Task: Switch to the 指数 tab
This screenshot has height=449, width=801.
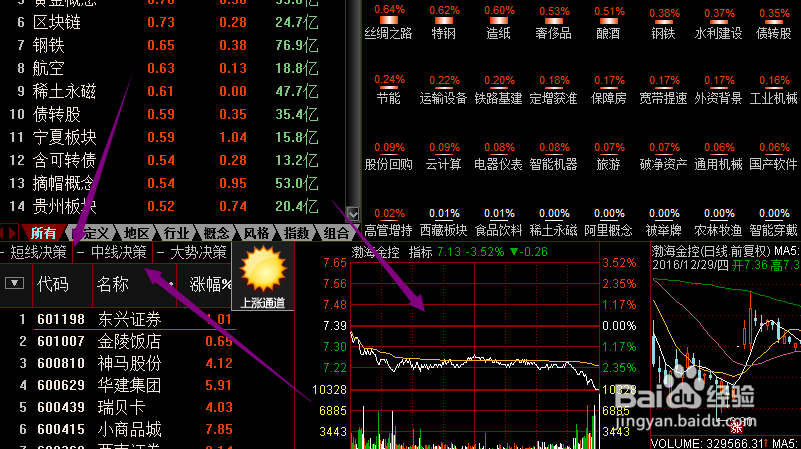Action: [x=296, y=233]
